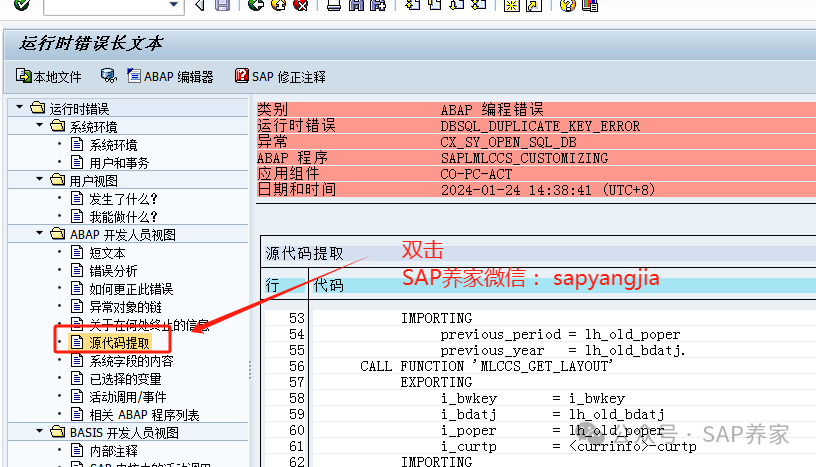Select the 系统环境 document tree item
The height and width of the screenshot is (467, 816).
(113, 145)
